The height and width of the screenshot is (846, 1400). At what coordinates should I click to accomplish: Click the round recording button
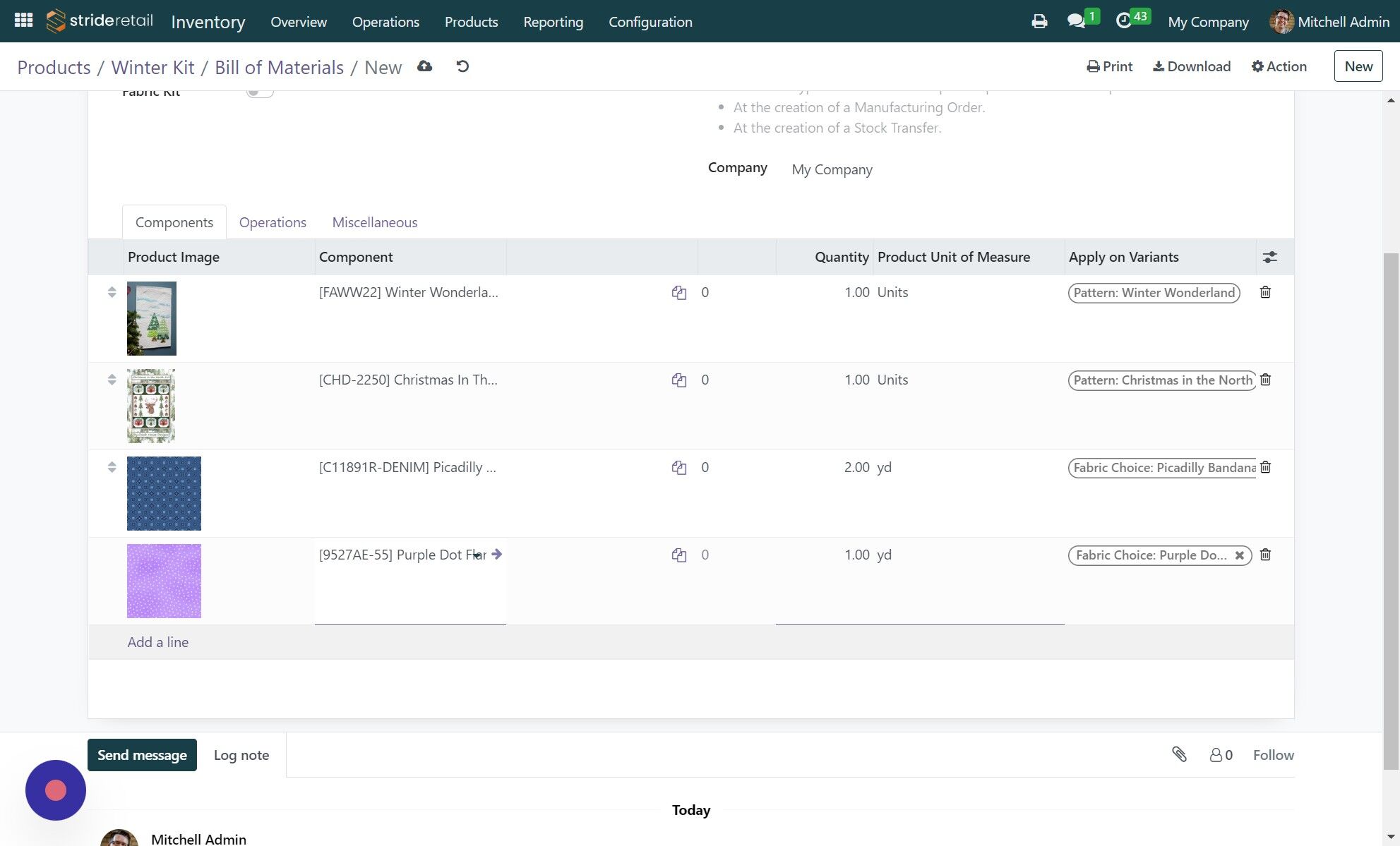click(56, 790)
